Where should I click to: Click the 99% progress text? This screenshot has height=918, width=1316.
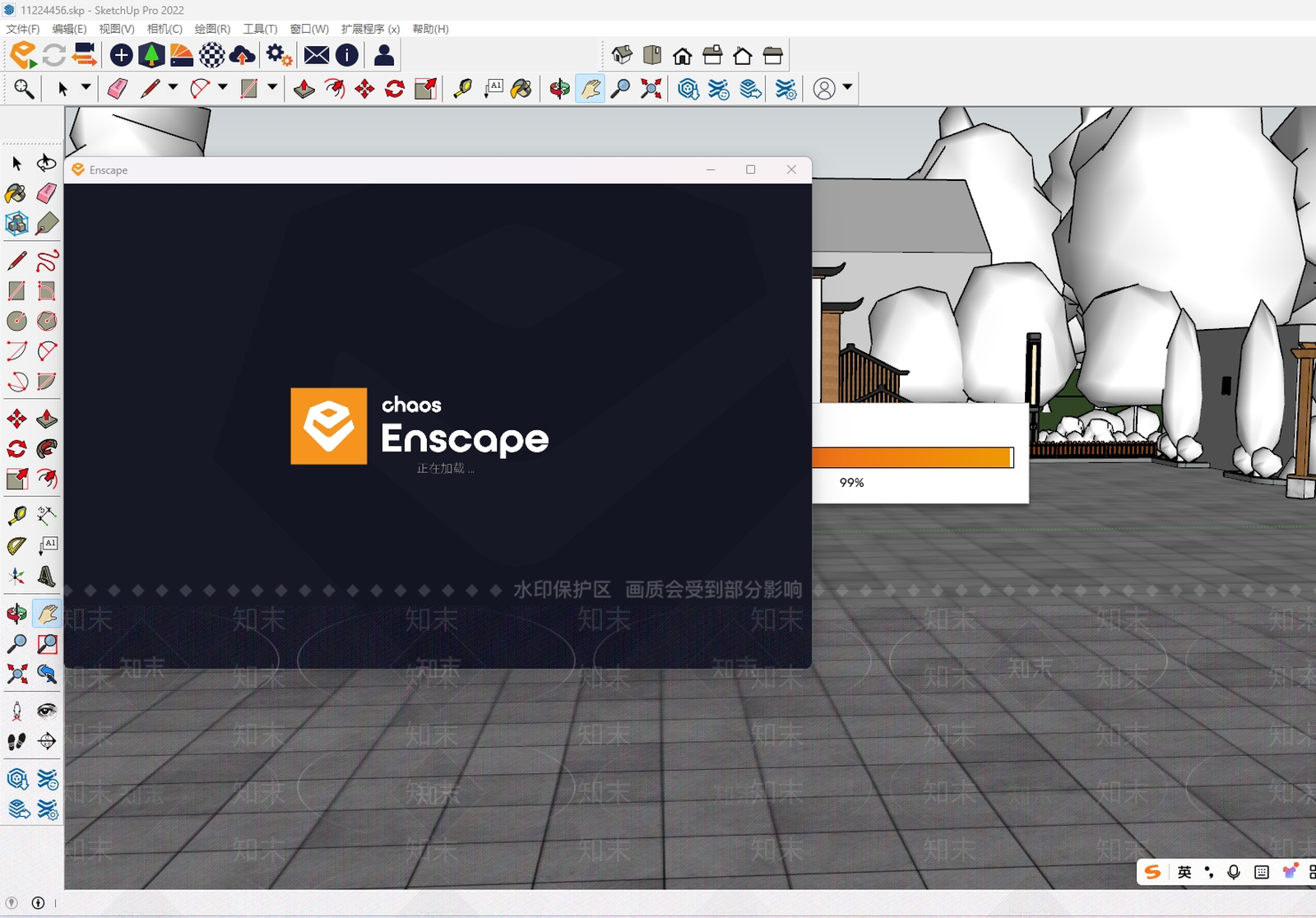click(851, 483)
